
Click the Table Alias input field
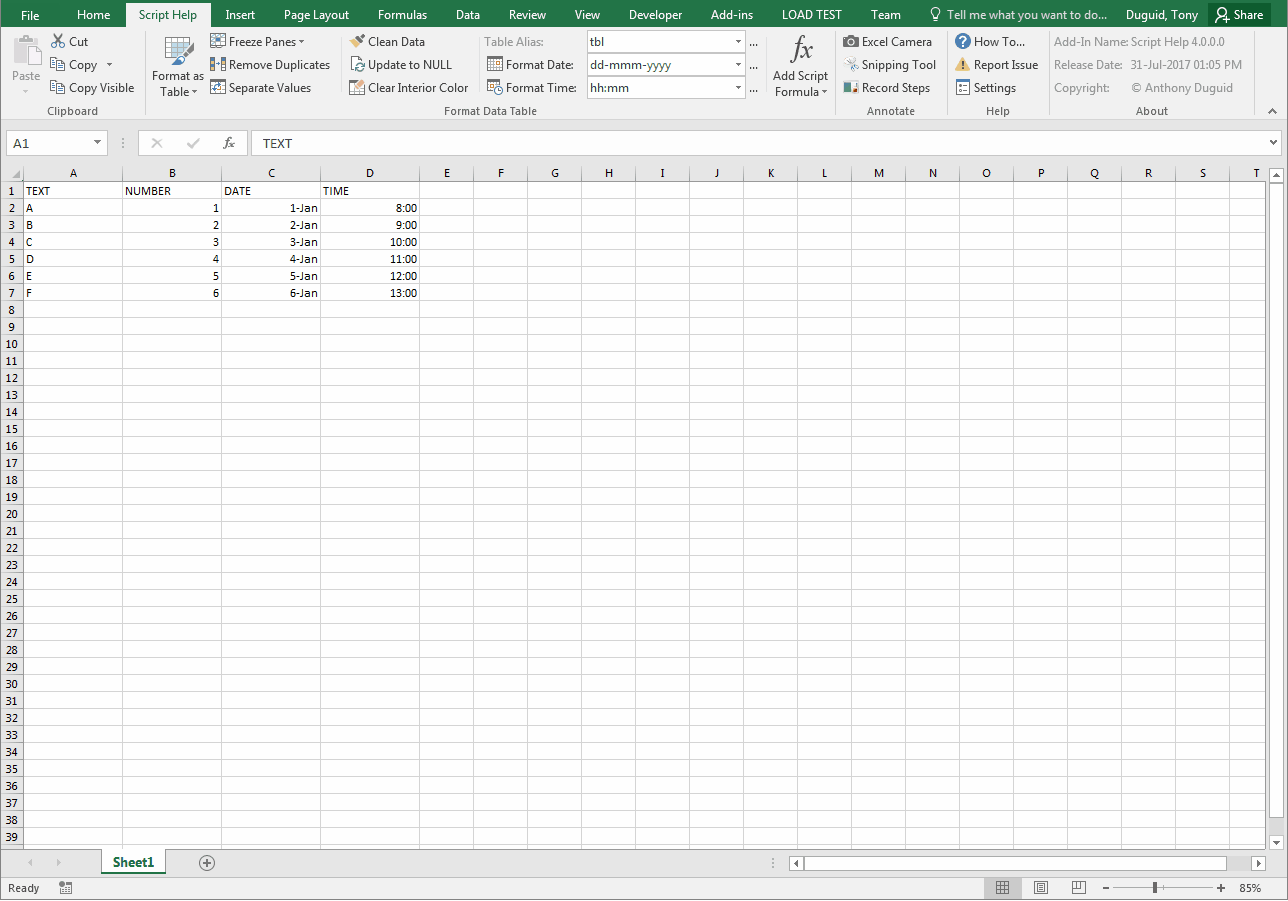pos(659,42)
